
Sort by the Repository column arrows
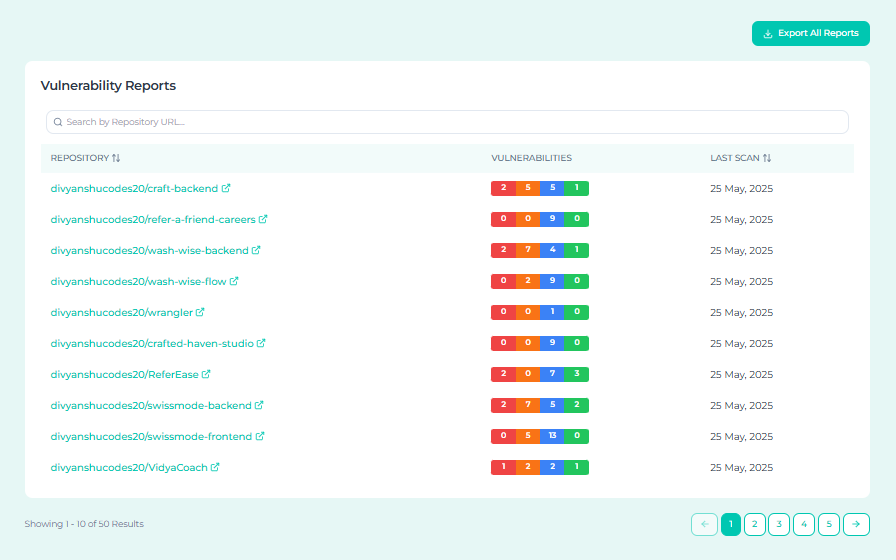116,158
